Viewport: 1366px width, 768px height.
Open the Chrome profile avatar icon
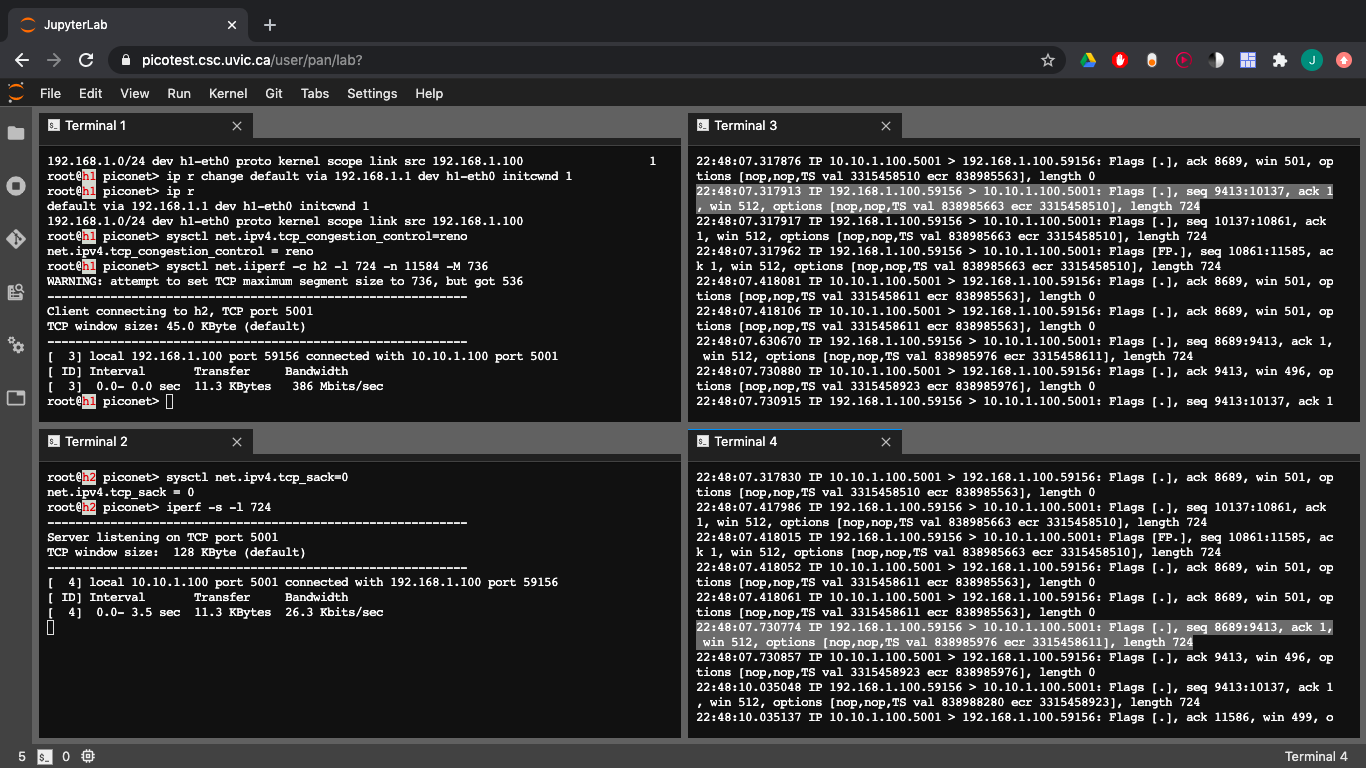(x=1311, y=60)
